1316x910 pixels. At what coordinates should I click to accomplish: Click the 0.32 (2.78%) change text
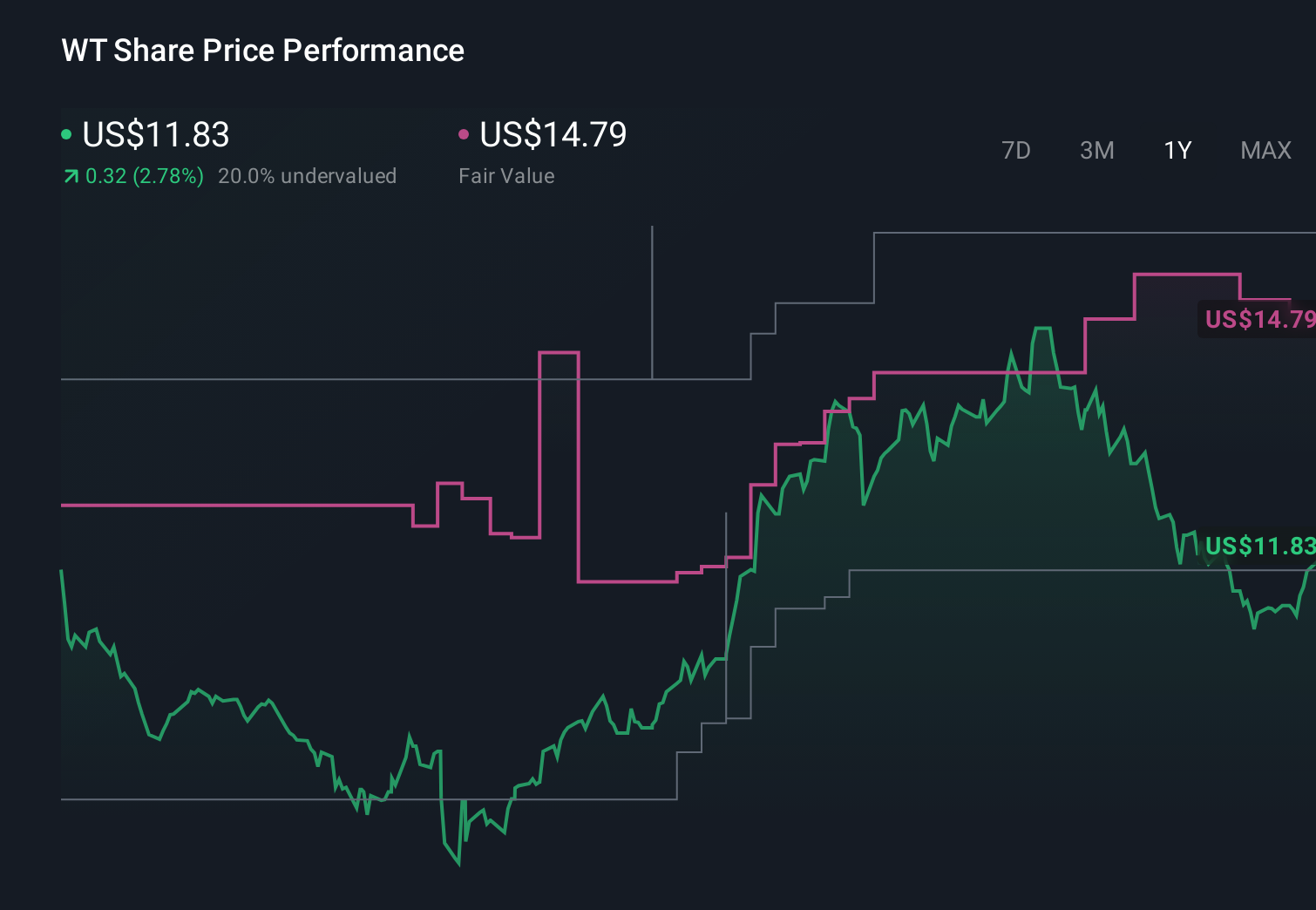(142, 175)
